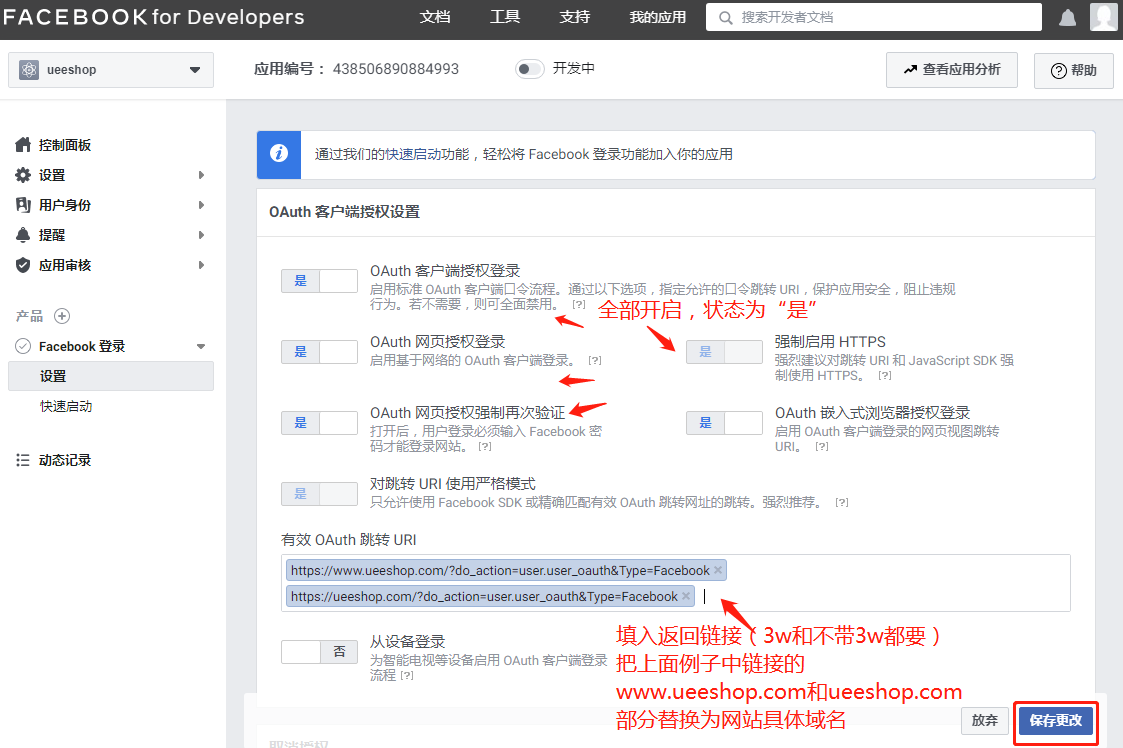This screenshot has width=1123, height=748.
Task: Click the blue info icon in banner
Action: click(279, 154)
